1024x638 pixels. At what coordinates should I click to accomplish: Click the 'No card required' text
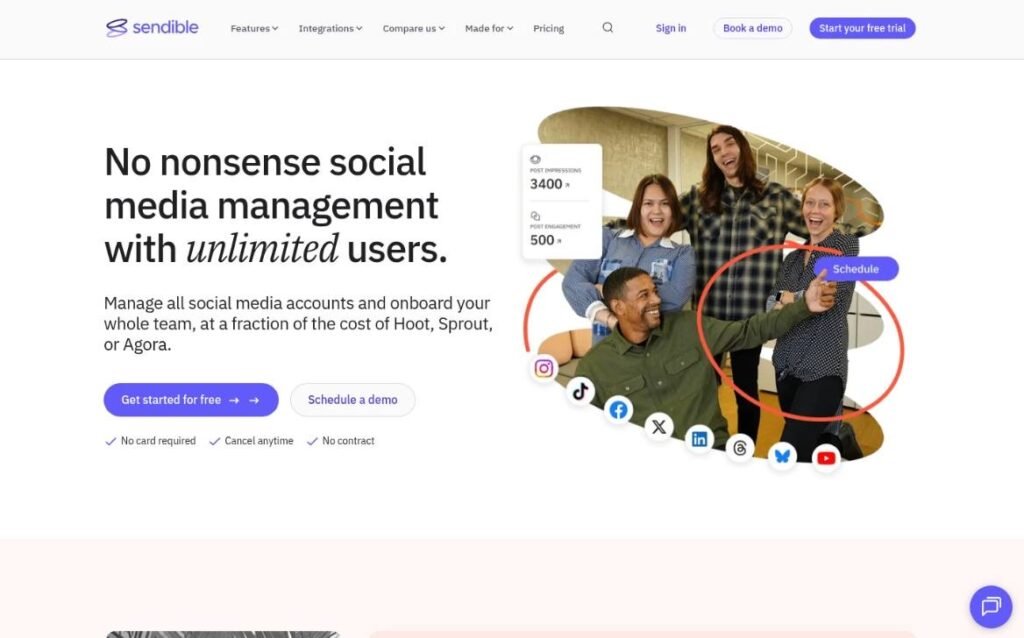(158, 441)
